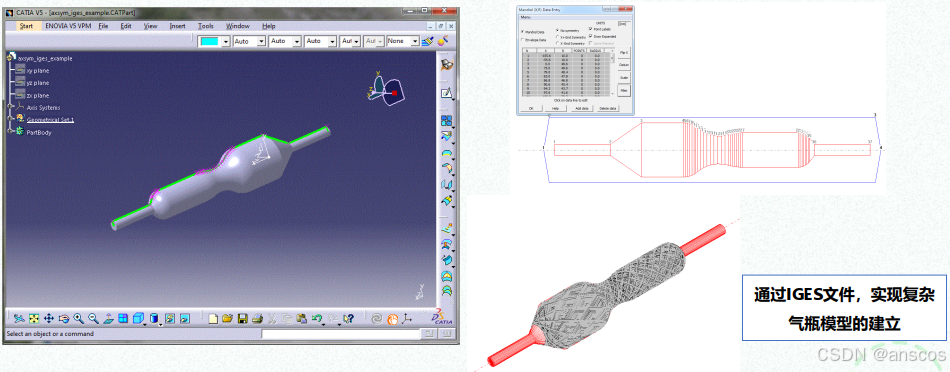Click the What's This help icon

pos(349,318)
